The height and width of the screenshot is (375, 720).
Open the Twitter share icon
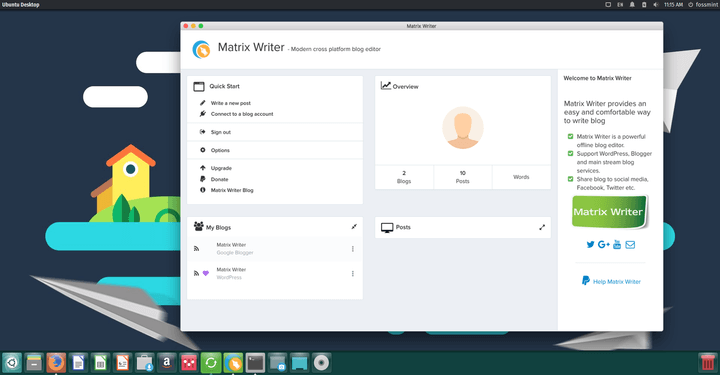pyautogui.click(x=591, y=245)
